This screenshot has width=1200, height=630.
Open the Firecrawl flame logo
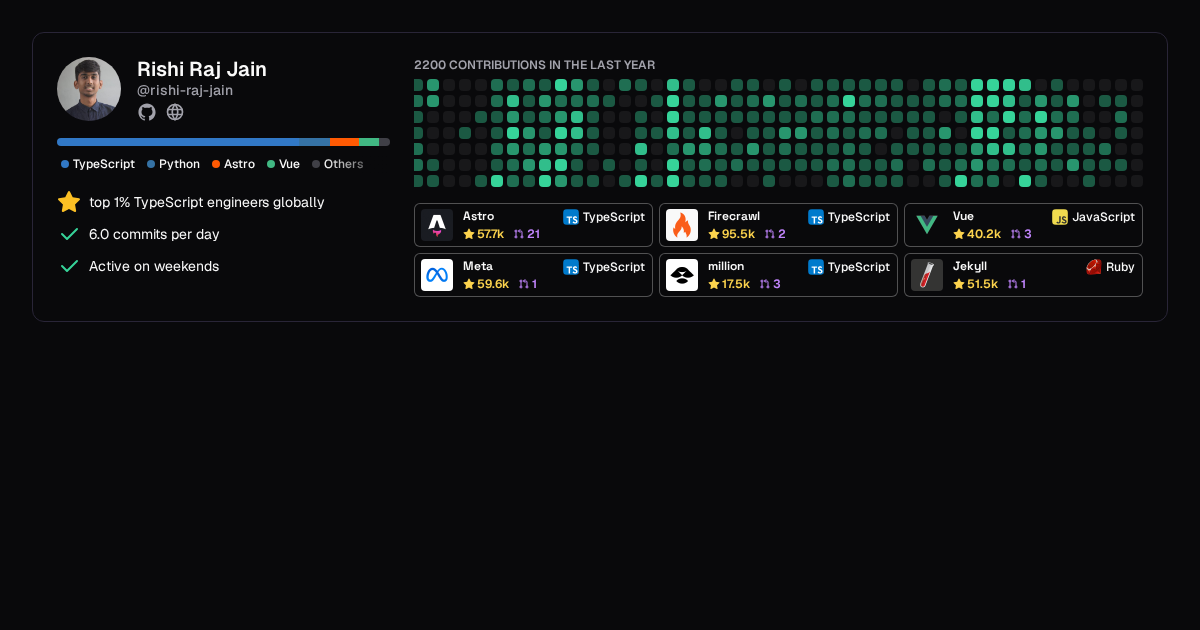click(x=682, y=225)
